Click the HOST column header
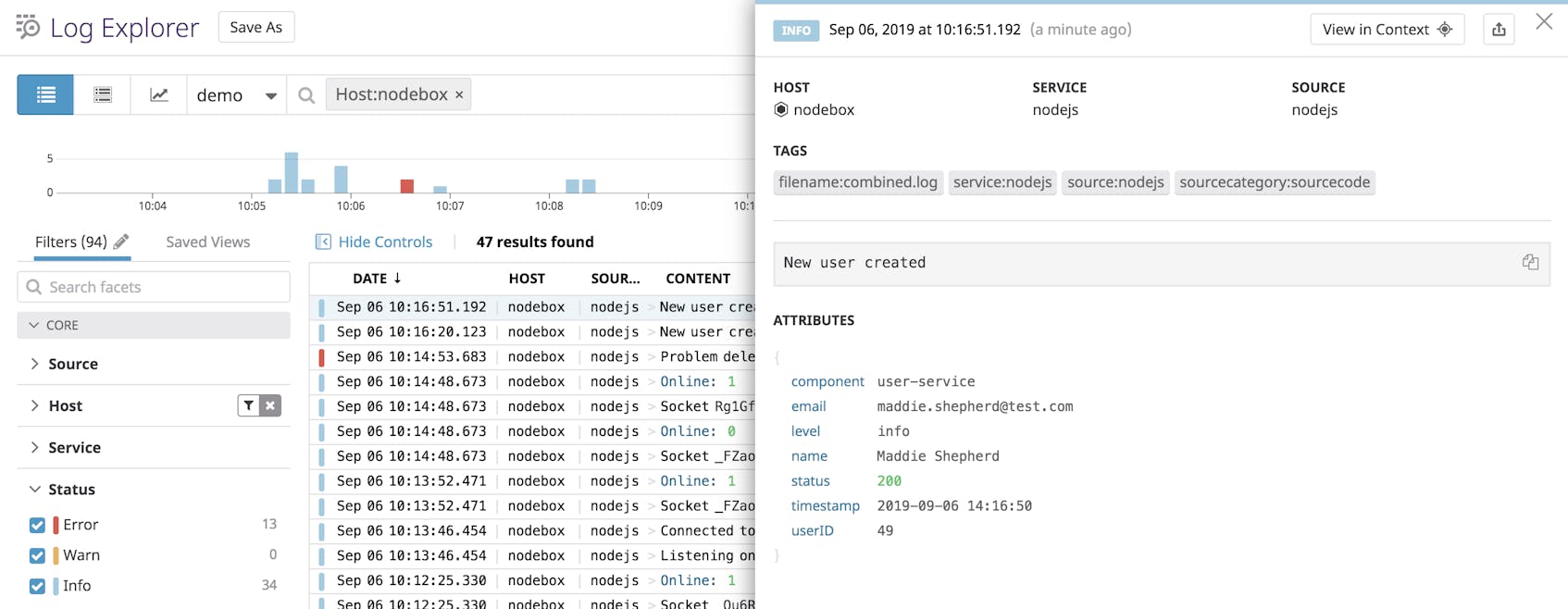The image size is (1568, 609). [x=527, y=278]
